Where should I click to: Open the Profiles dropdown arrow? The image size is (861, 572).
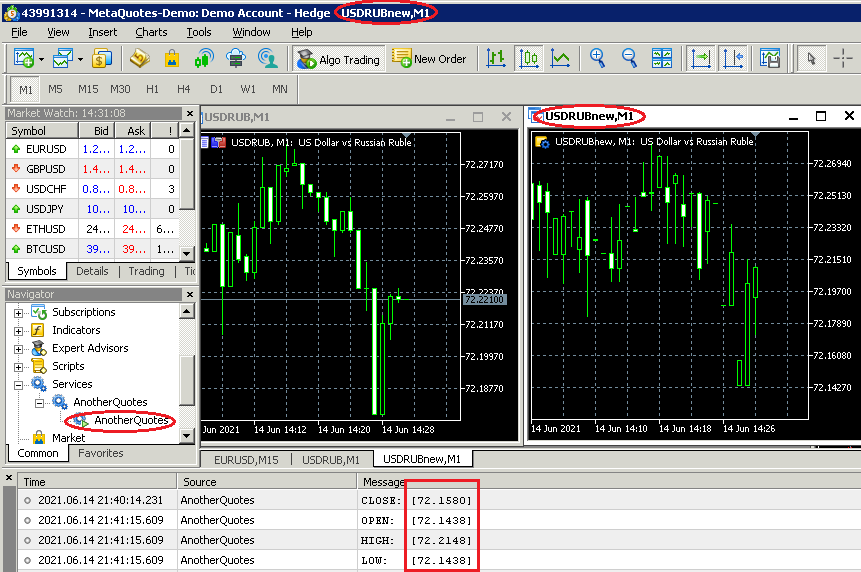click(x=80, y=59)
